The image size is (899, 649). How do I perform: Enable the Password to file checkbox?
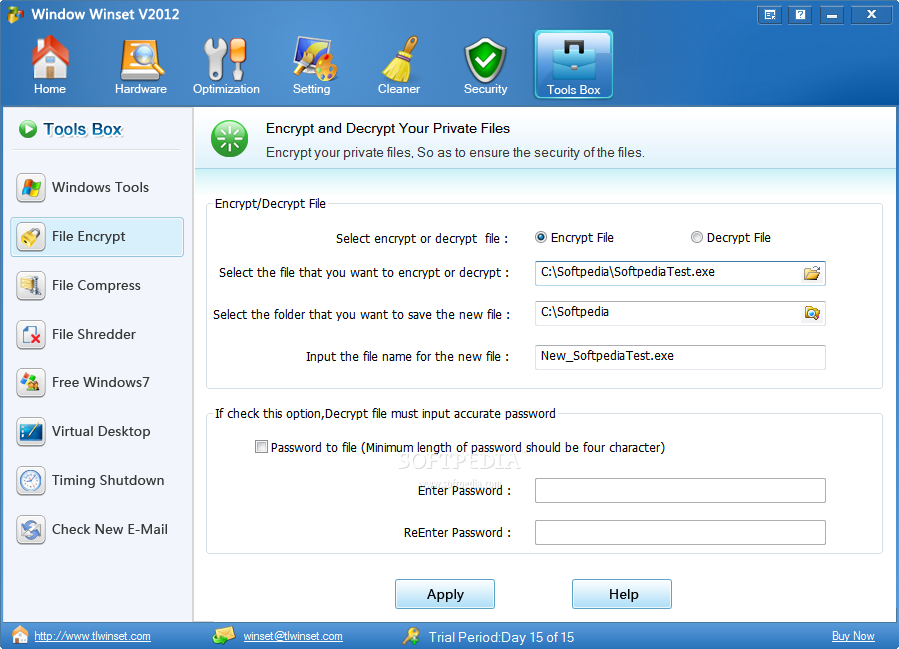coord(261,447)
